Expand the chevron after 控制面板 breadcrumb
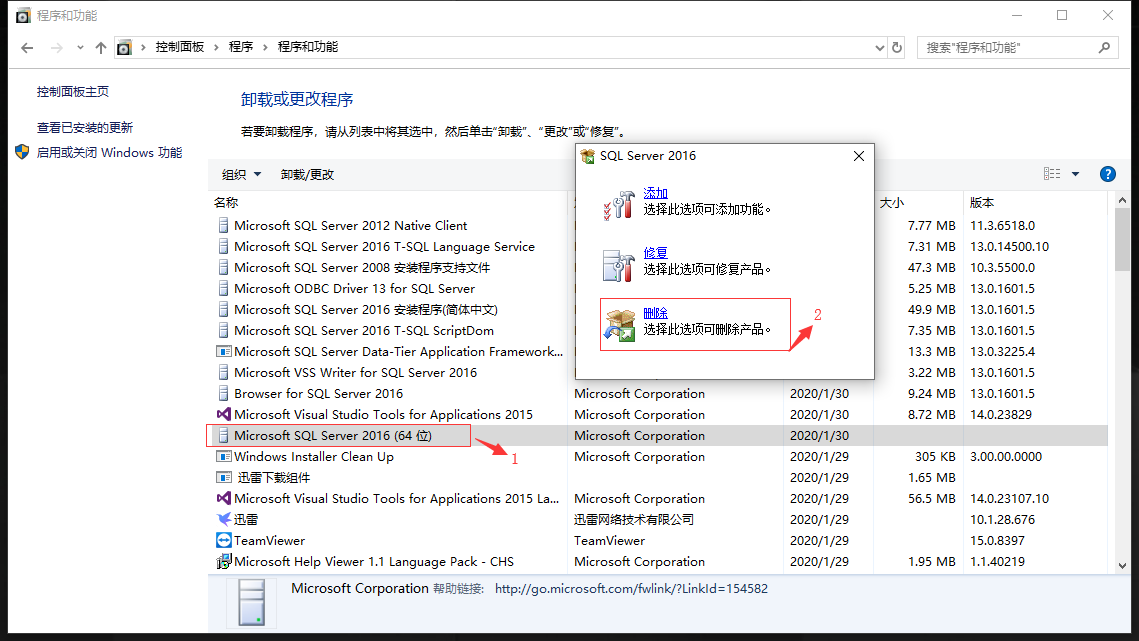The height and width of the screenshot is (641, 1139). [x=216, y=47]
